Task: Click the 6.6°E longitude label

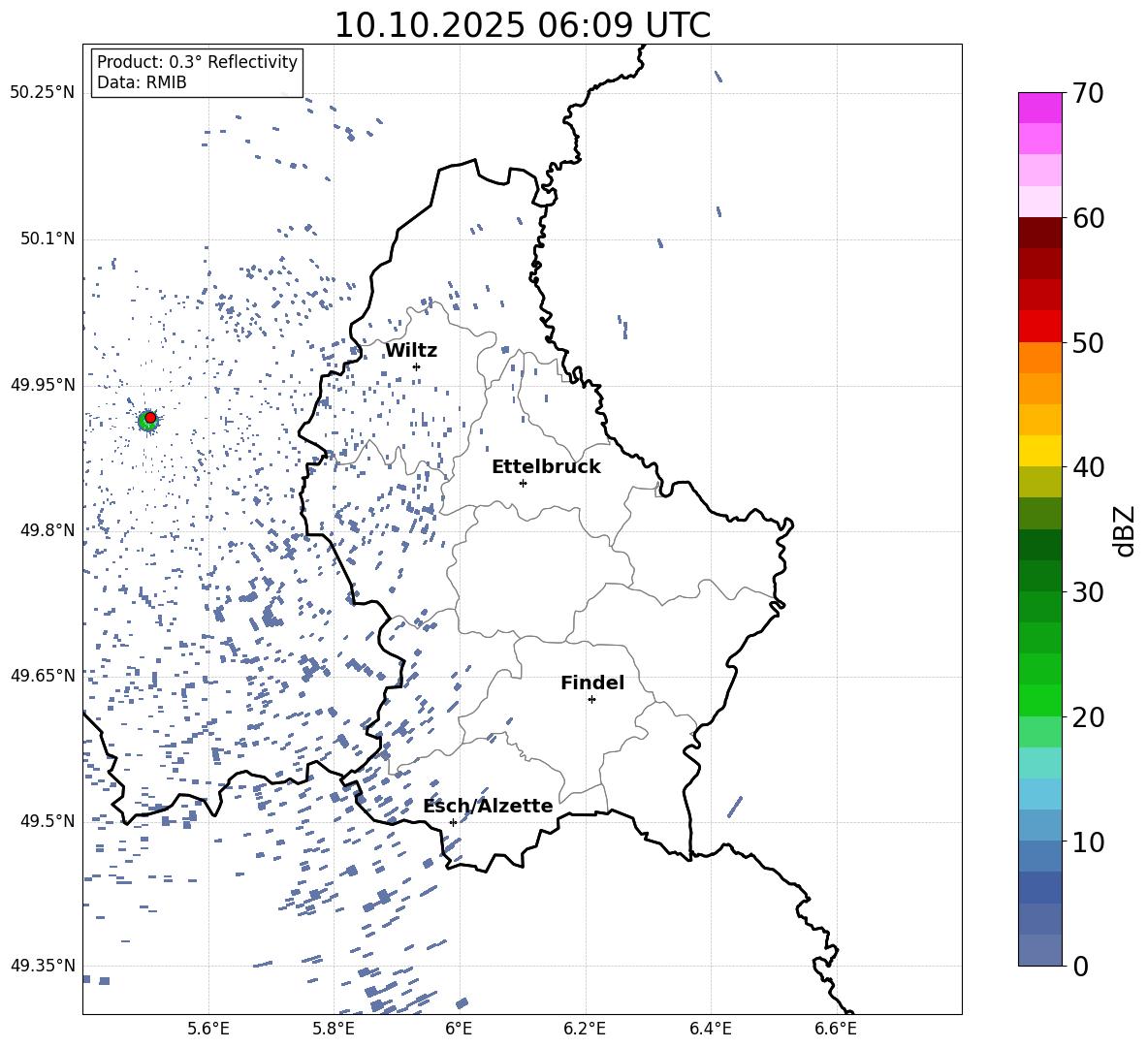Action: (x=836, y=1029)
